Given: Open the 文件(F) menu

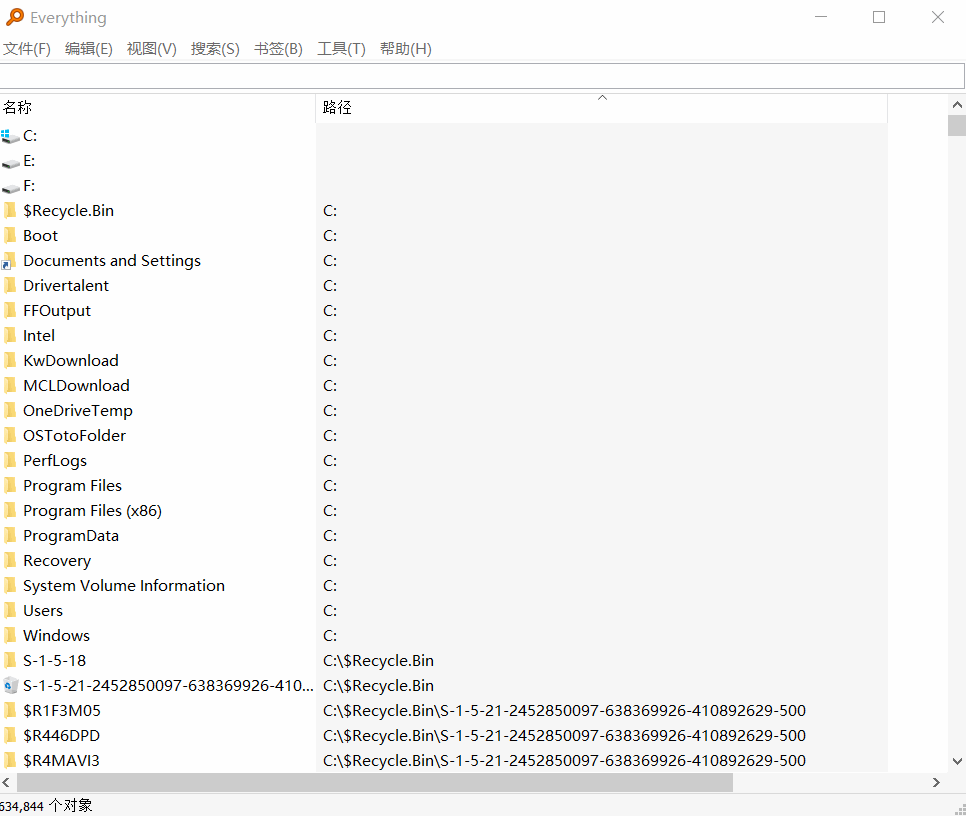Looking at the screenshot, I should pyautogui.click(x=26, y=49).
